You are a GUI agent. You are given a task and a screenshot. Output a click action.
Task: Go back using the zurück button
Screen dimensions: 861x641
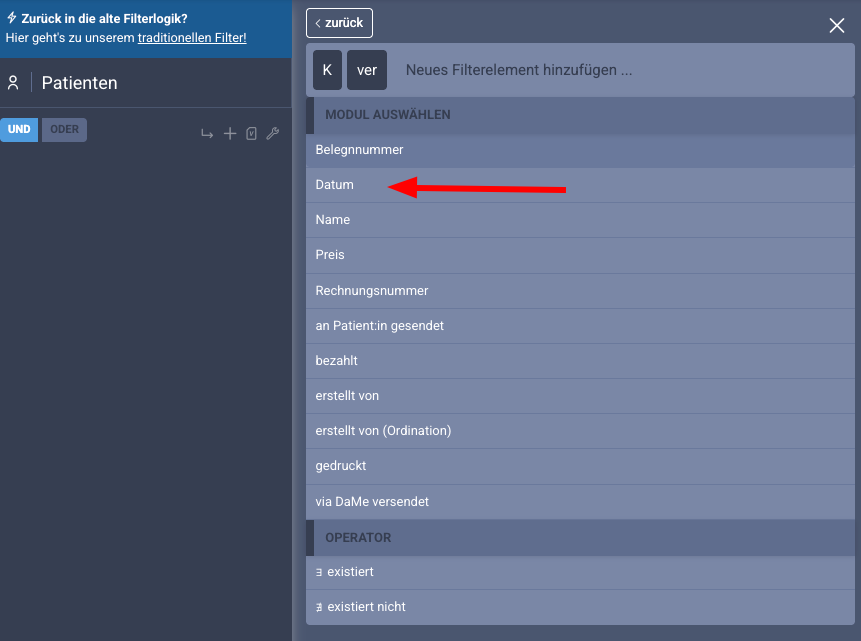pos(340,23)
